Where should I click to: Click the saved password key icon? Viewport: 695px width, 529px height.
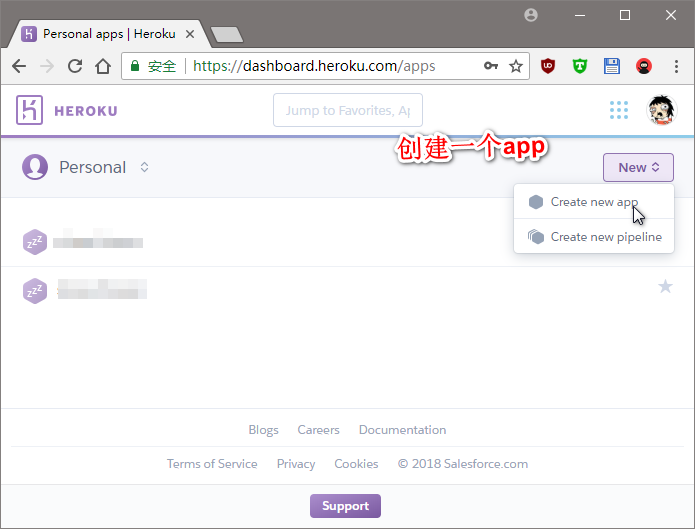click(491, 66)
